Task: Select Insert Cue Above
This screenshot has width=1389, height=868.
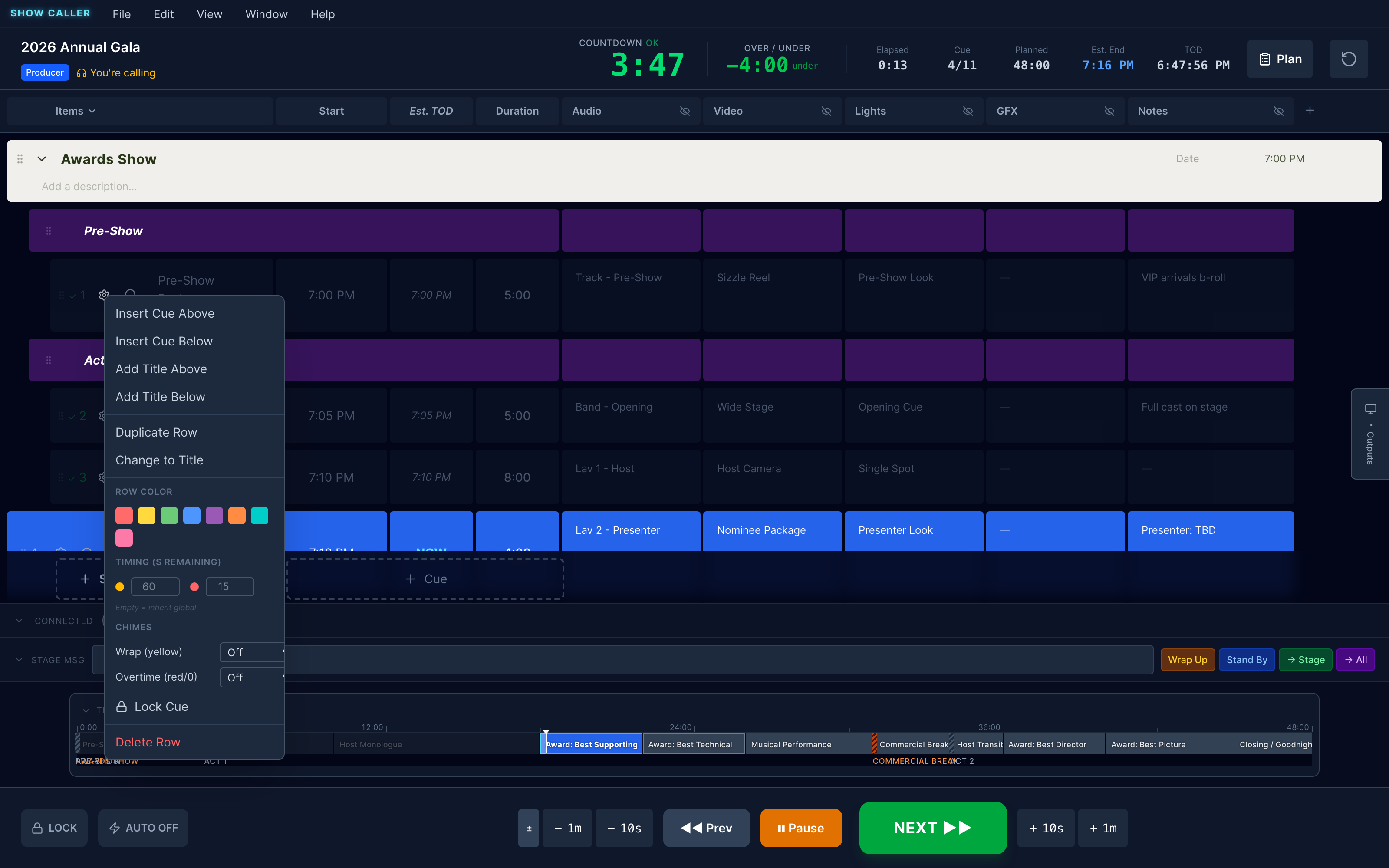Action: pos(194,313)
